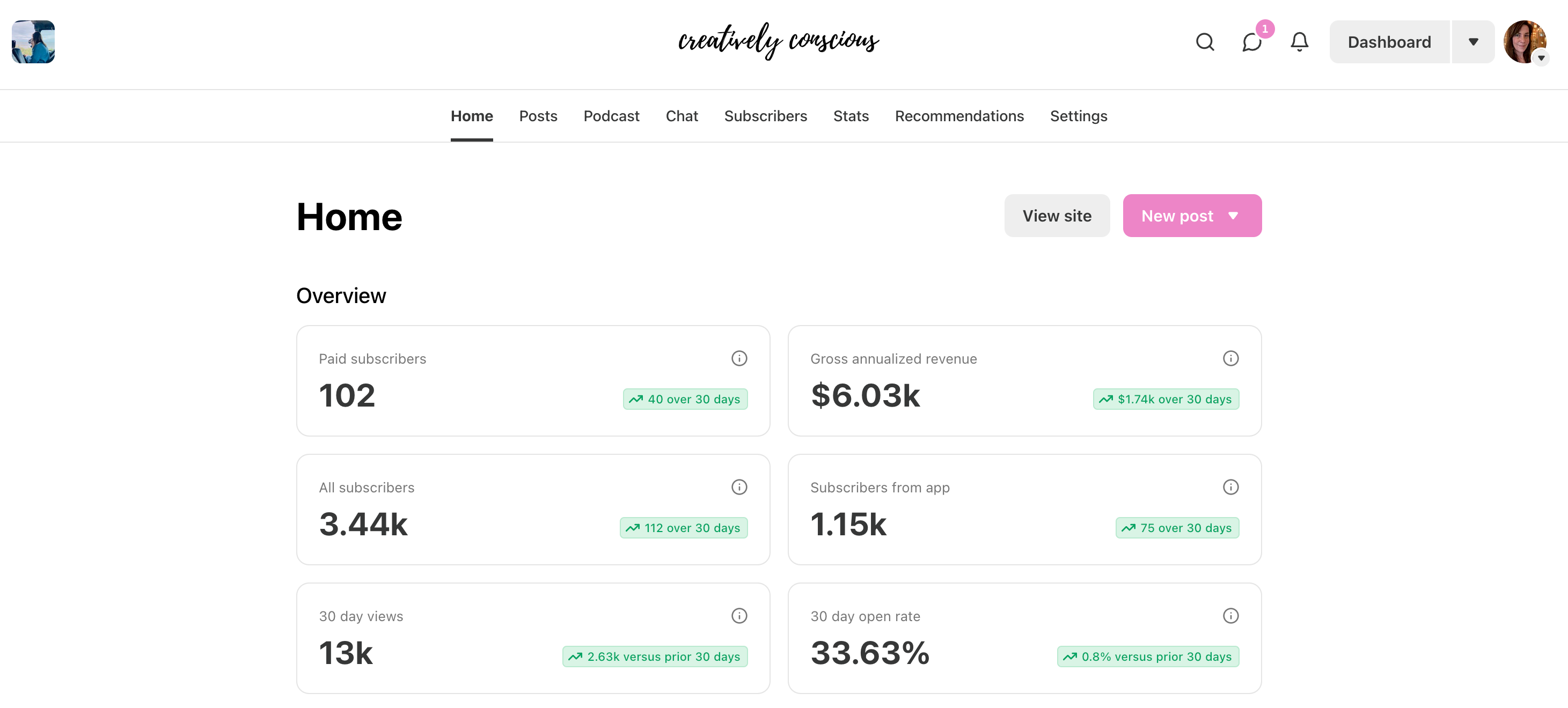Open chat messages speech bubble icon
Image resolution: width=1568 pixels, height=708 pixels.
click(1251, 42)
